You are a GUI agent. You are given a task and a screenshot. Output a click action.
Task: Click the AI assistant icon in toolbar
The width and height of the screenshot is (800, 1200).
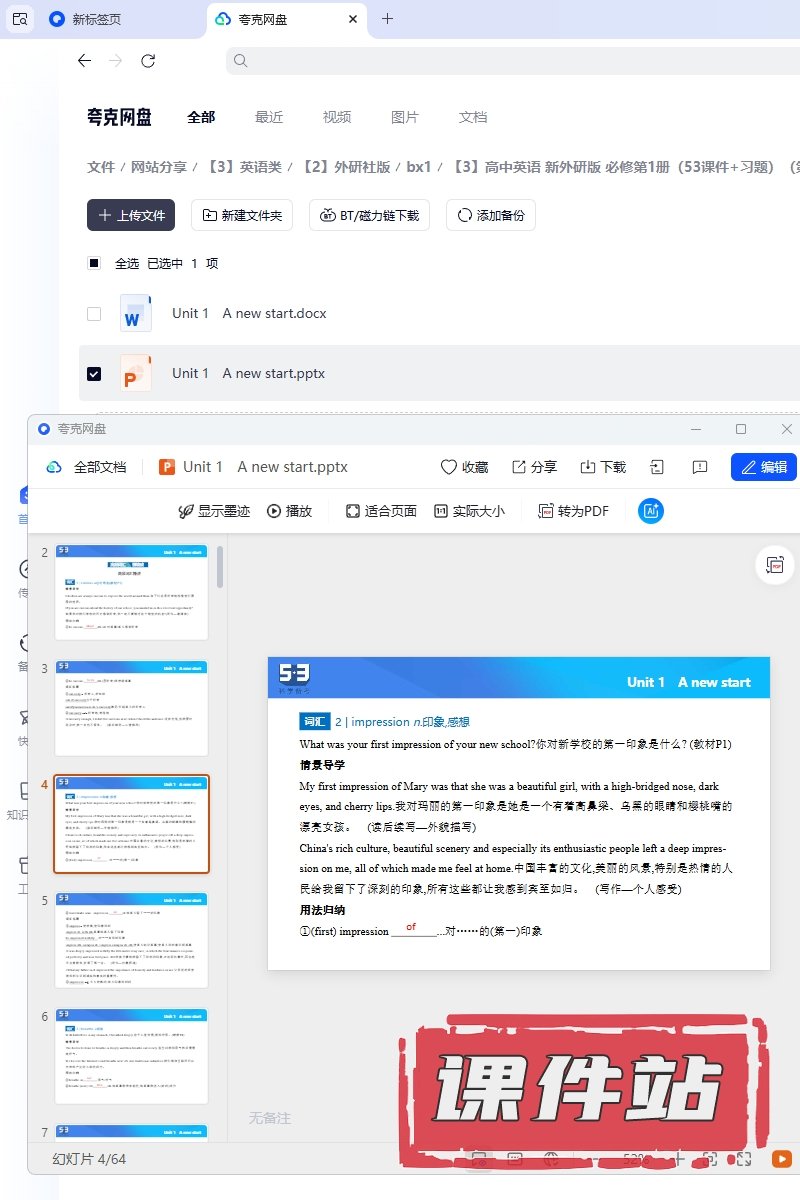point(651,511)
